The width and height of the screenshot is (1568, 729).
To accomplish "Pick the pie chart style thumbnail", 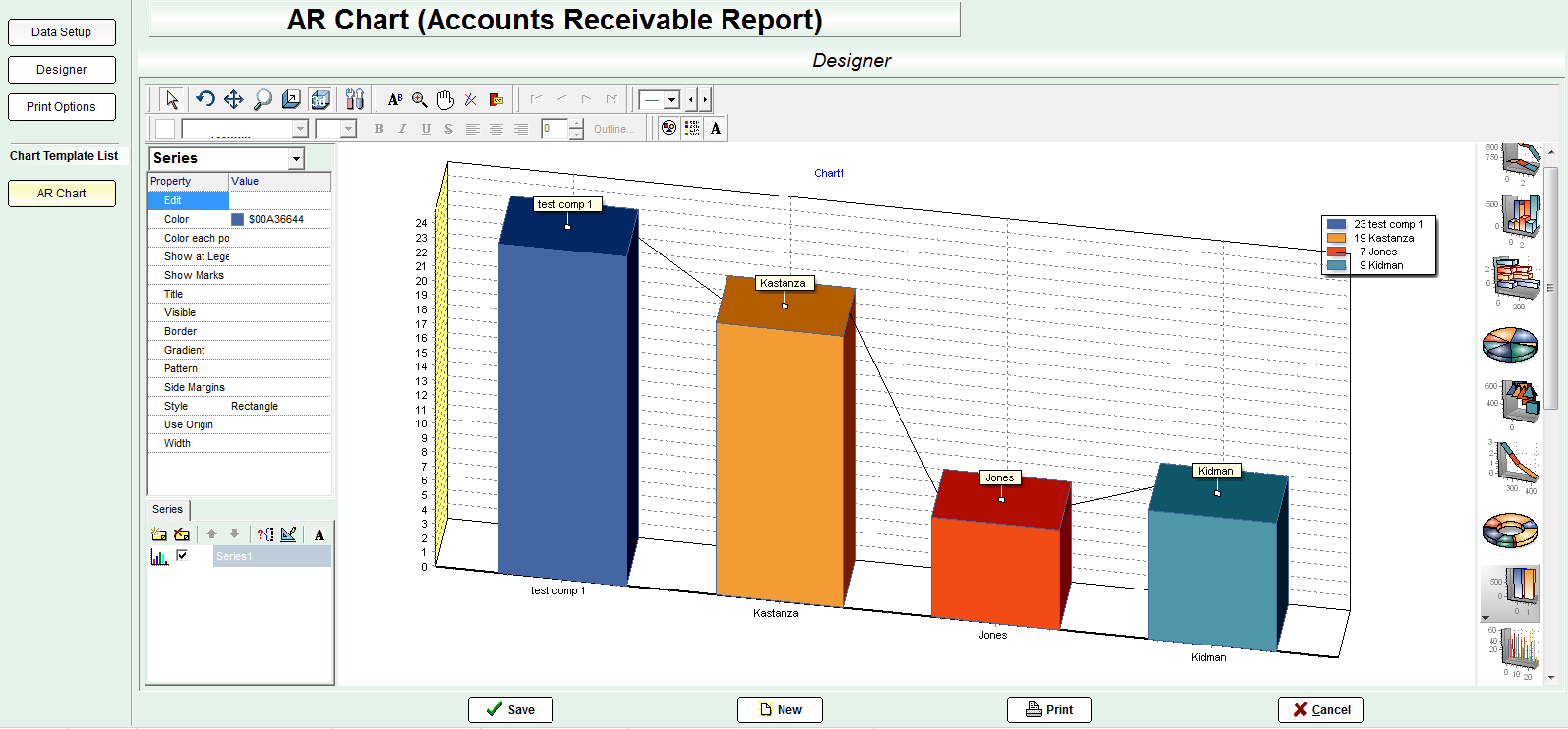I will [1510, 345].
